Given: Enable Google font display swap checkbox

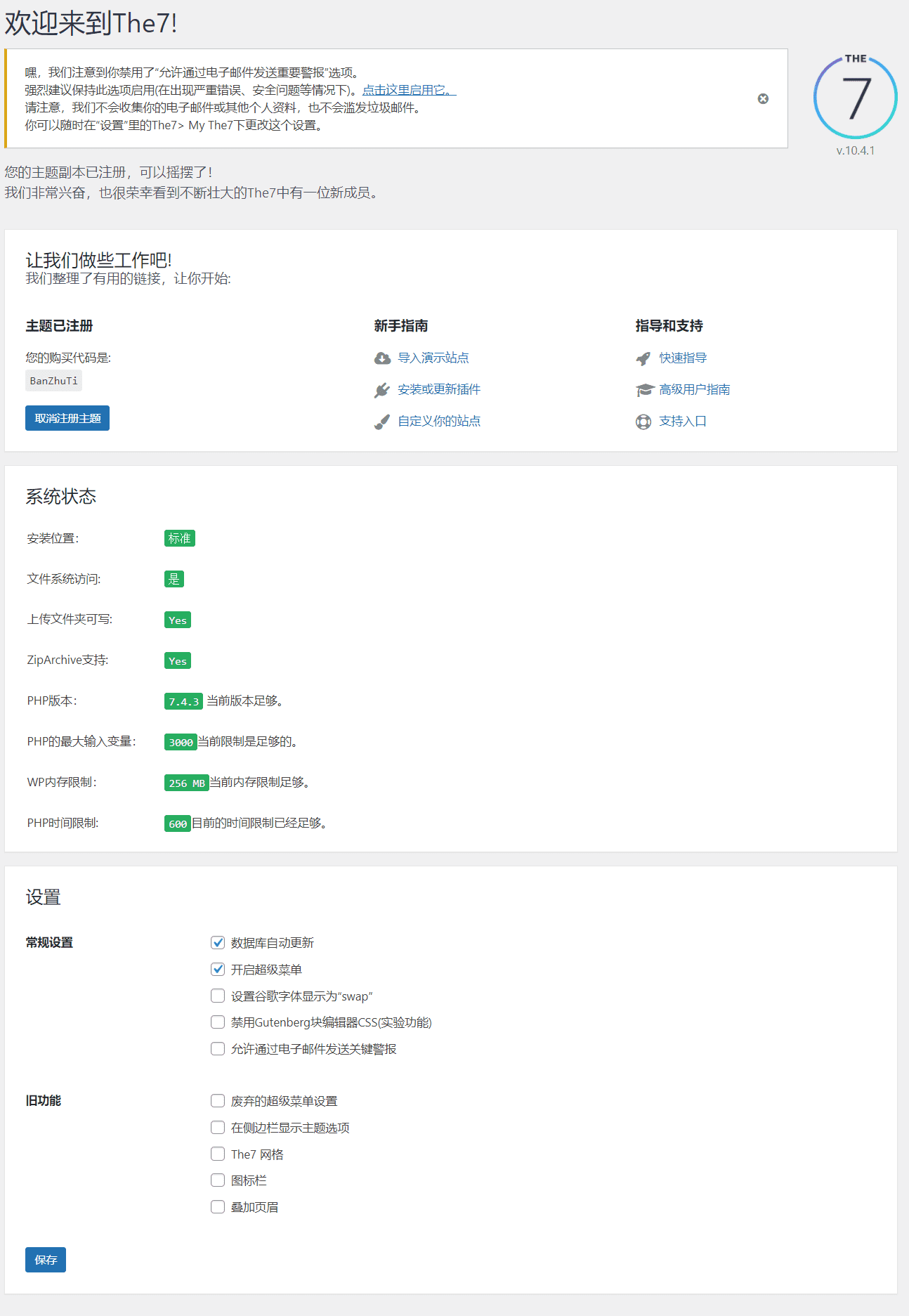Looking at the screenshot, I should tap(218, 996).
